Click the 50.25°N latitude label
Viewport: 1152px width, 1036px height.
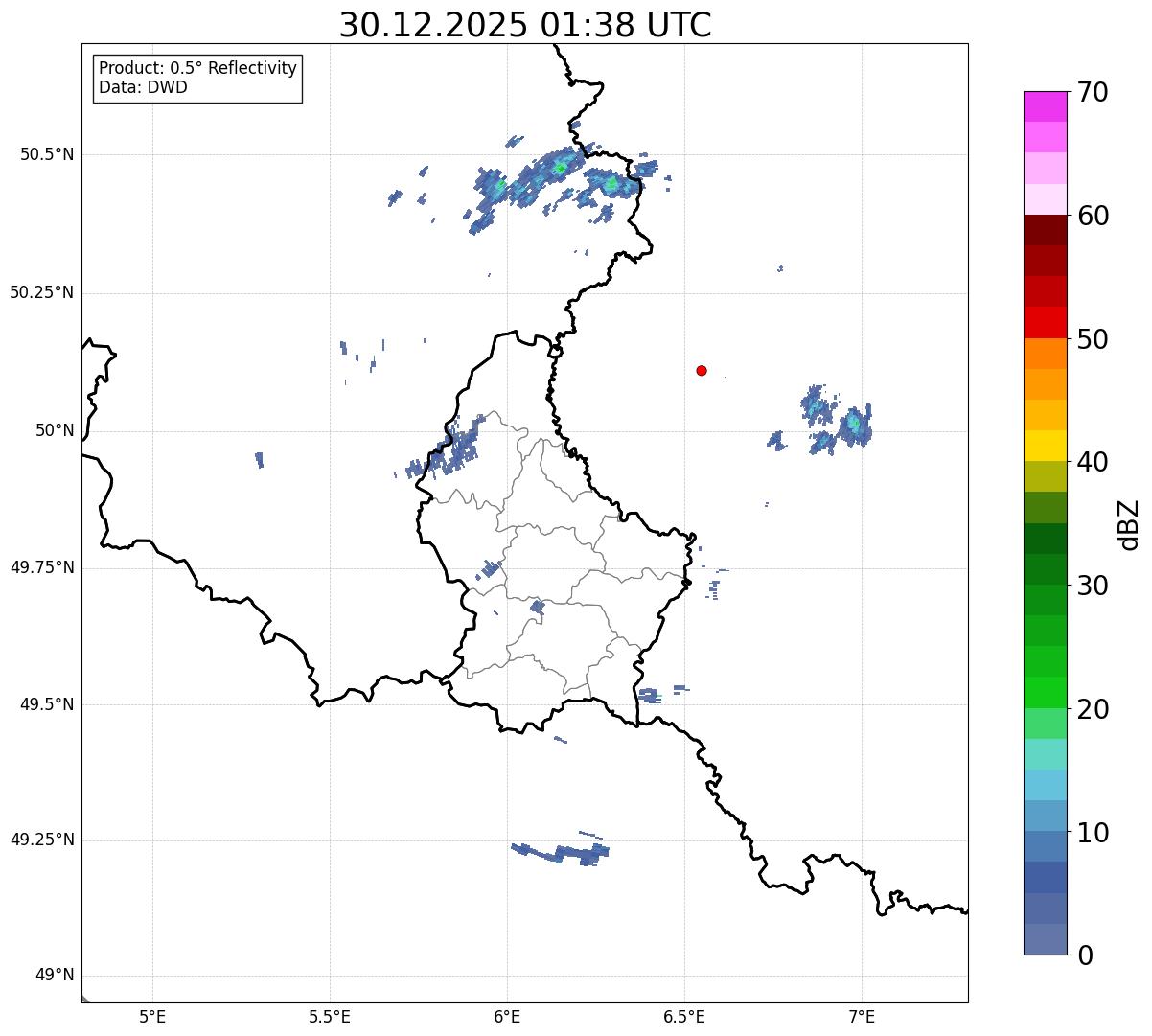tap(41, 292)
